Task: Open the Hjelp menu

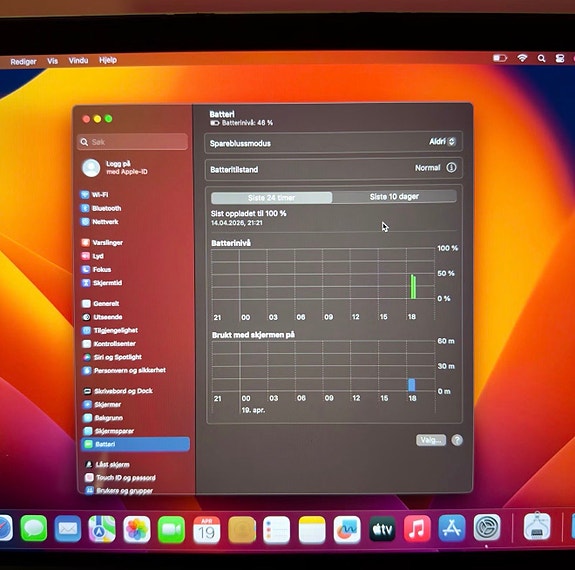Action: click(108, 60)
